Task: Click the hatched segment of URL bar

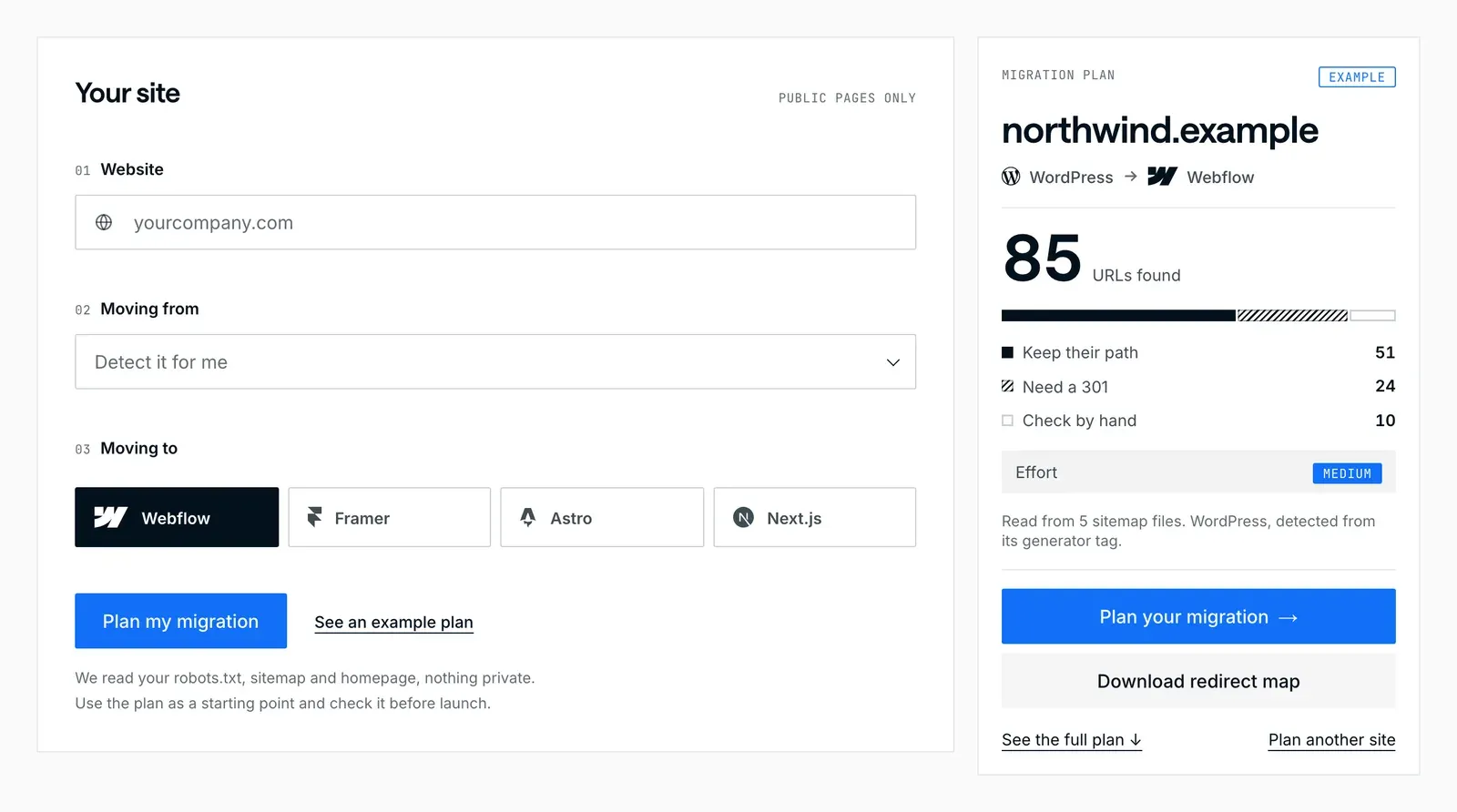Action: [1292, 316]
